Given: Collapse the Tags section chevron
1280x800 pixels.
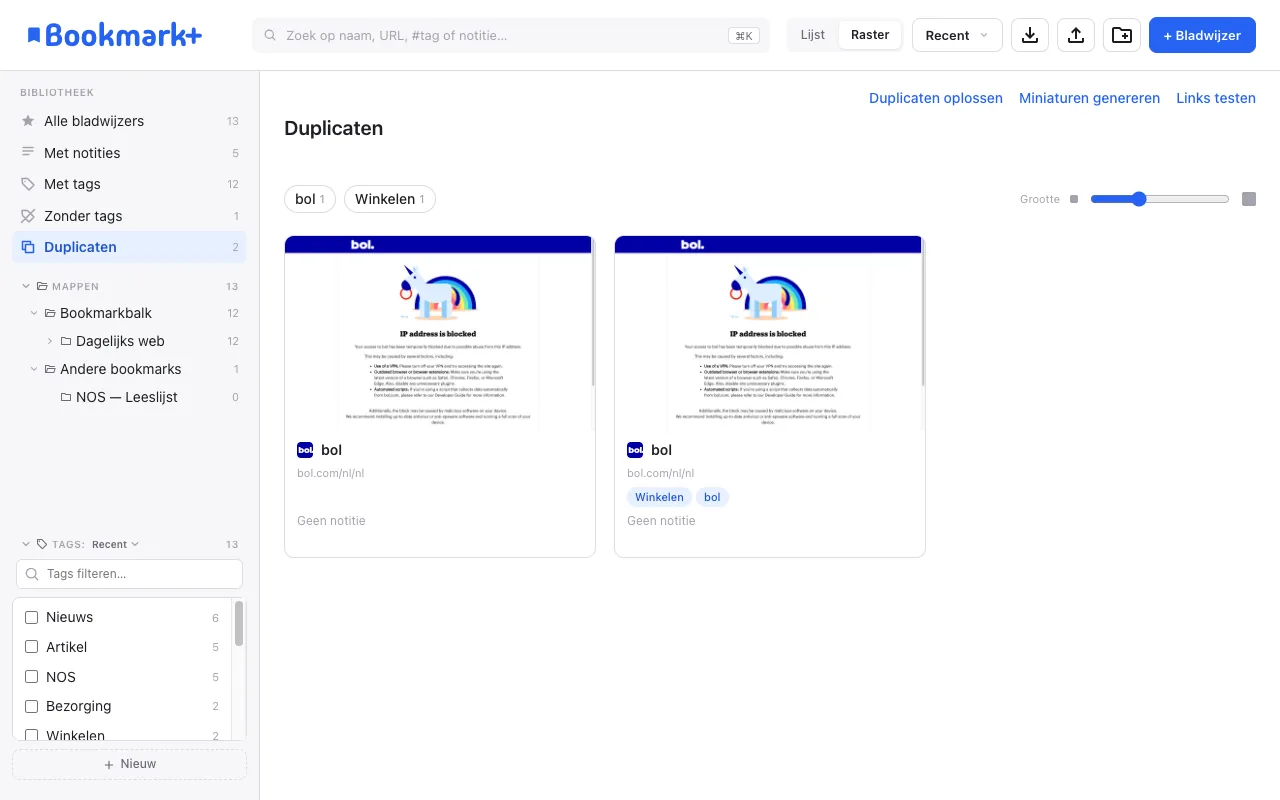Looking at the screenshot, I should coord(26,545).
